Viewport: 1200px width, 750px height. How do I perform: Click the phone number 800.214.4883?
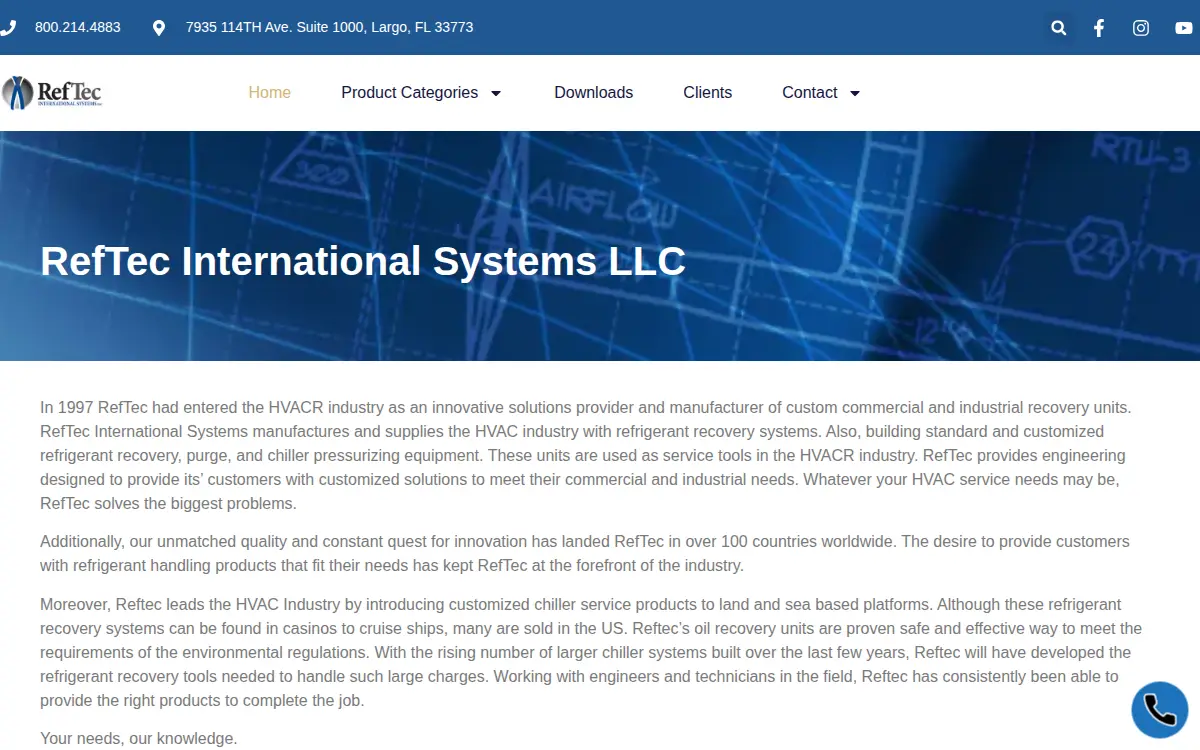tap(78, 28)
